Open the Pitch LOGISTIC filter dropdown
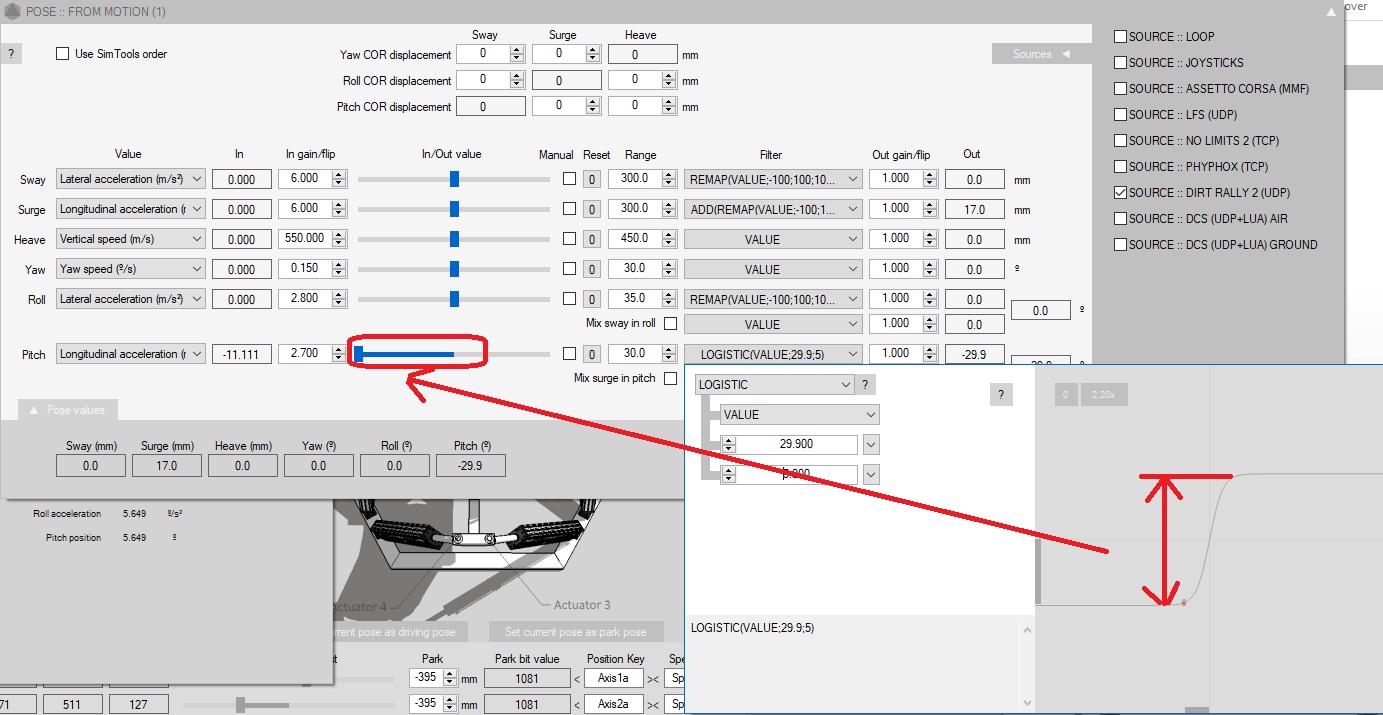The height and width of the screenshot is (715, 1383). coord(852,354)
